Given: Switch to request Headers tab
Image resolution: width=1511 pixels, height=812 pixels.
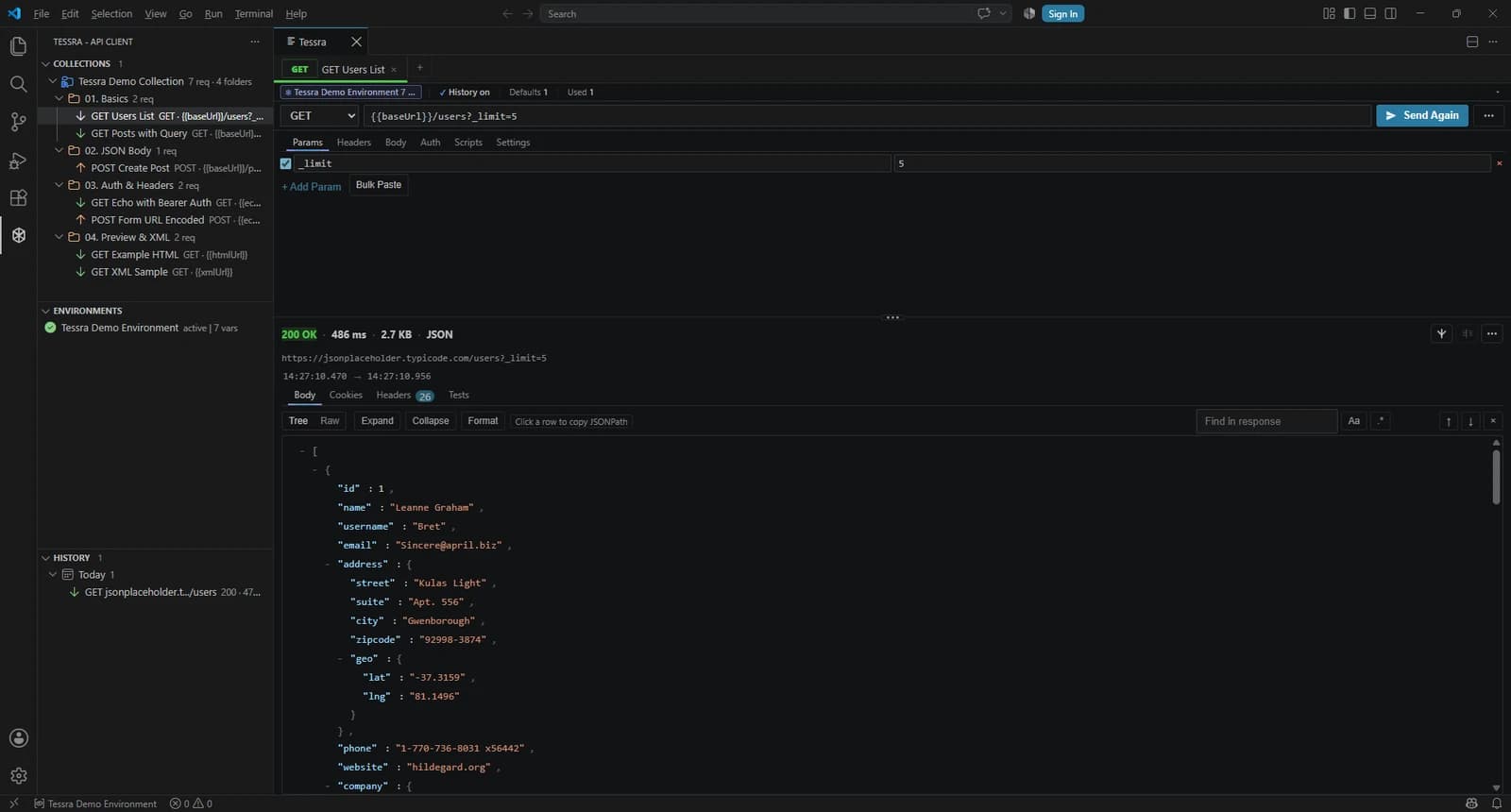Looking at the screenshot, I should click(353, 143).
